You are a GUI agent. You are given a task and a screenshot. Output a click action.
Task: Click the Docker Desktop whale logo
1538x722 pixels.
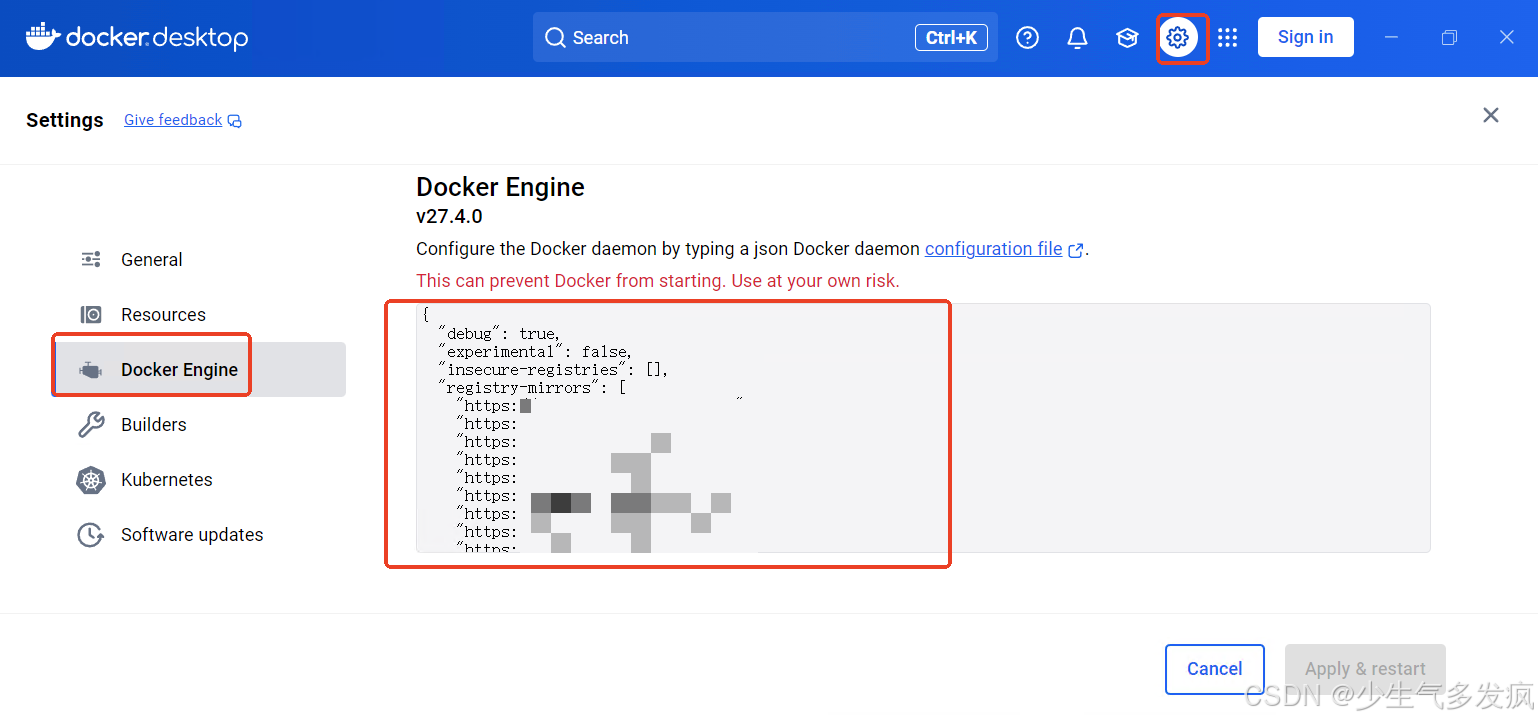(x=137, y=37)
